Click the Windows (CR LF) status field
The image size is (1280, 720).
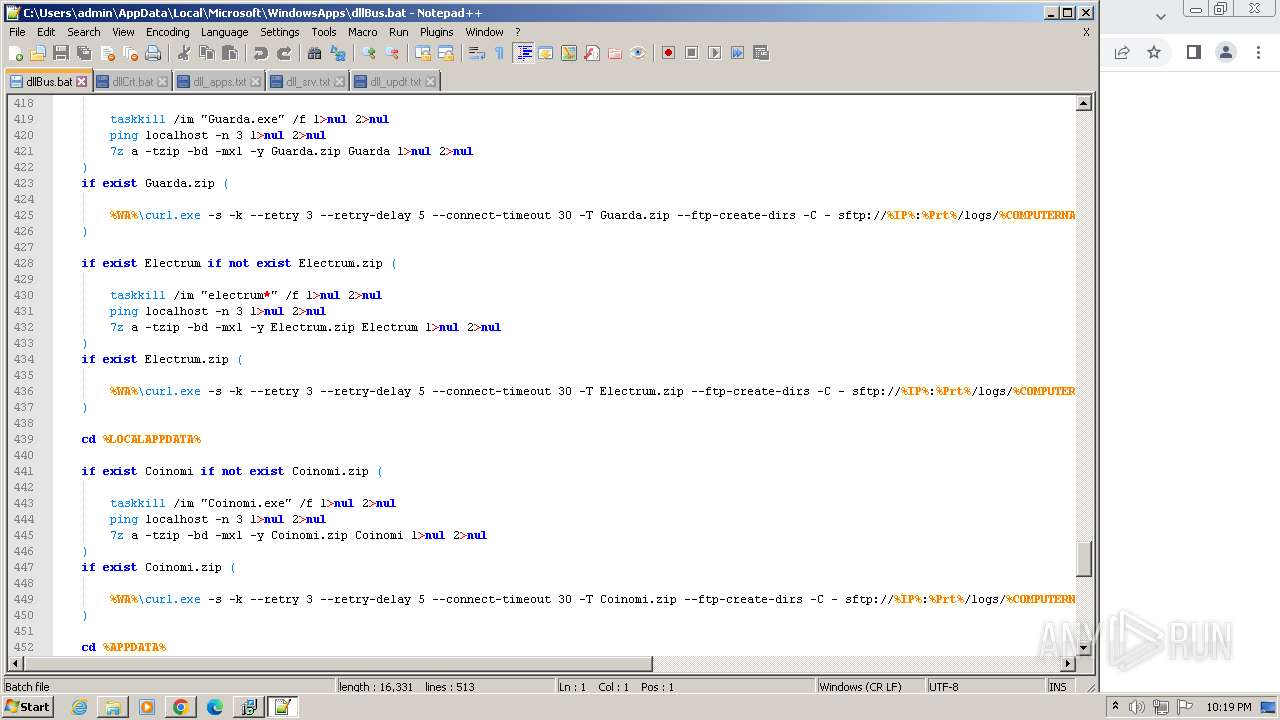(870, 687)
